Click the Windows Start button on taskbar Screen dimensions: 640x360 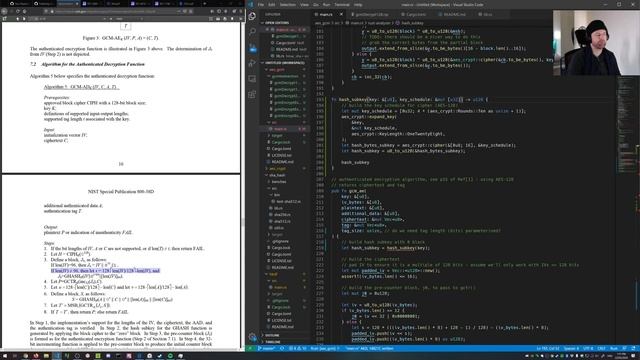point(4,356)
